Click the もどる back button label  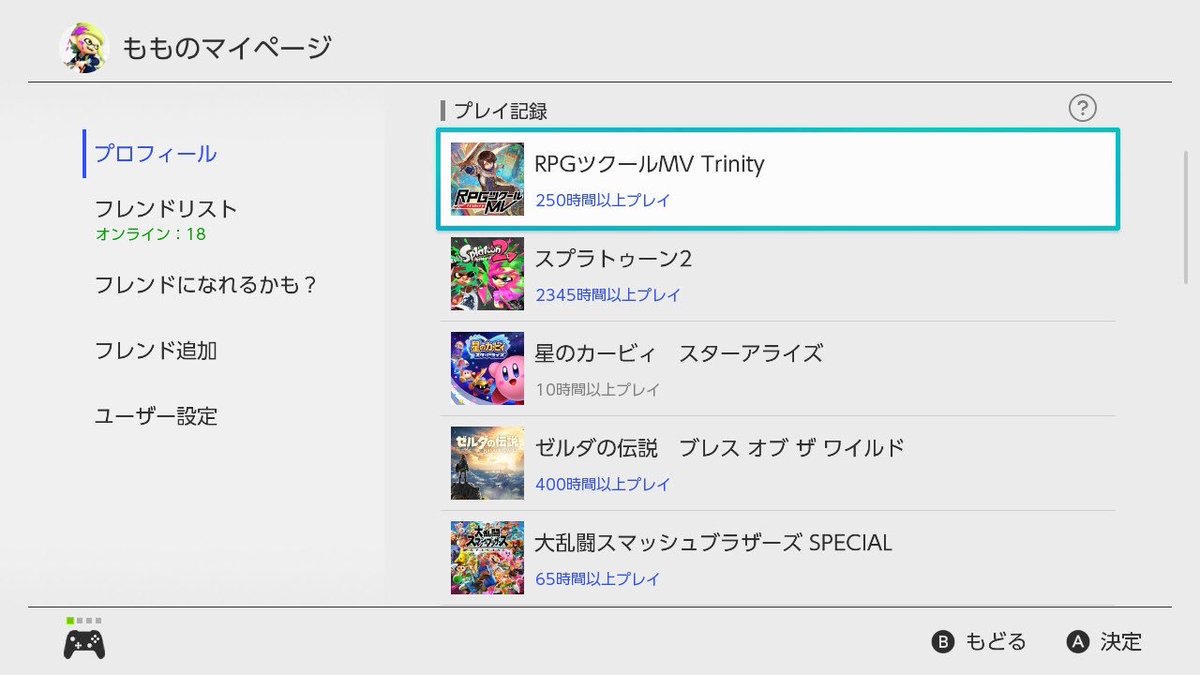coord(994,642)
